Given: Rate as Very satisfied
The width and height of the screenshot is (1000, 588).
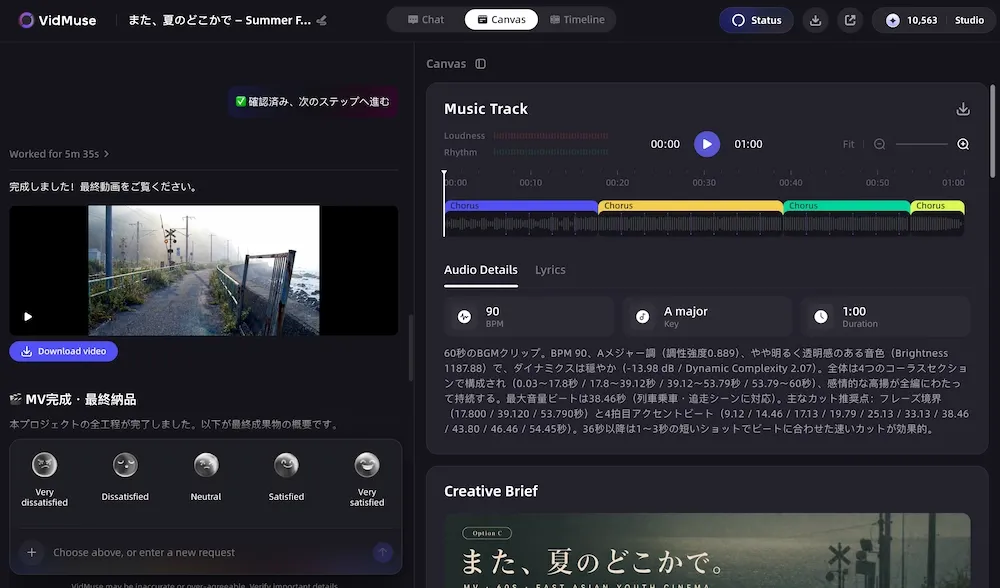Looking at the screenshot, I should [367, 478].
